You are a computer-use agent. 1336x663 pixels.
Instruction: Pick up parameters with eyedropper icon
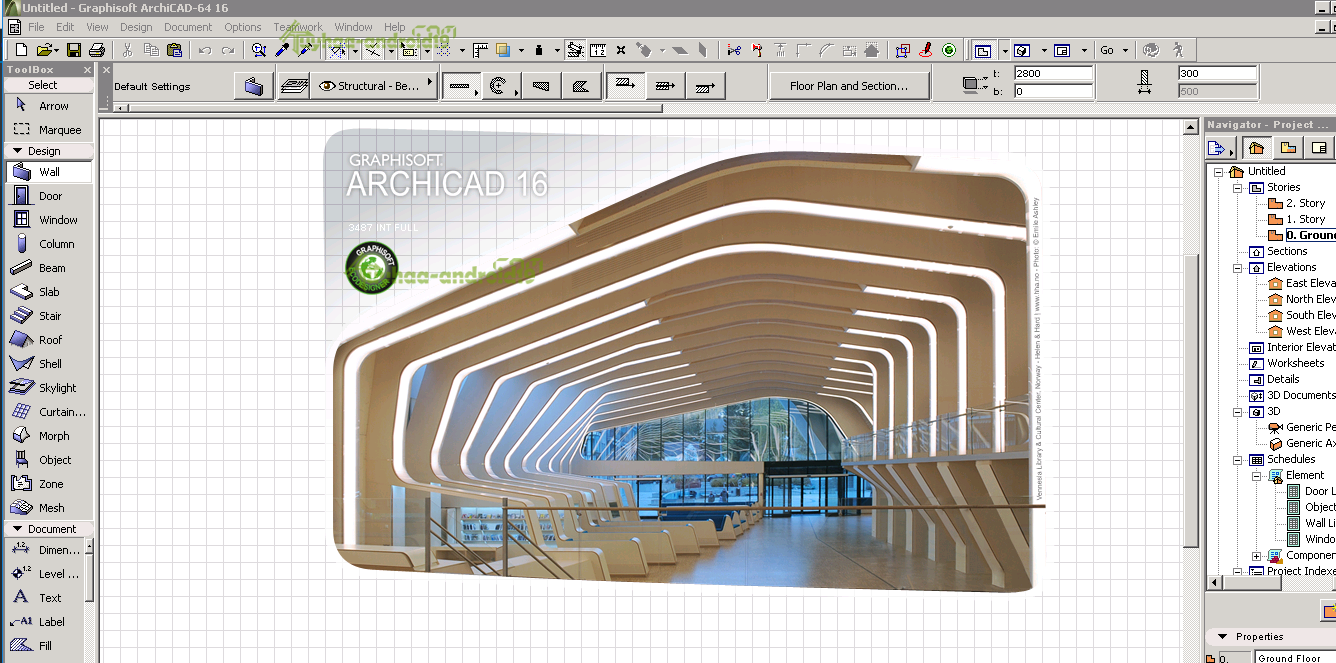(x=282, y=49)
